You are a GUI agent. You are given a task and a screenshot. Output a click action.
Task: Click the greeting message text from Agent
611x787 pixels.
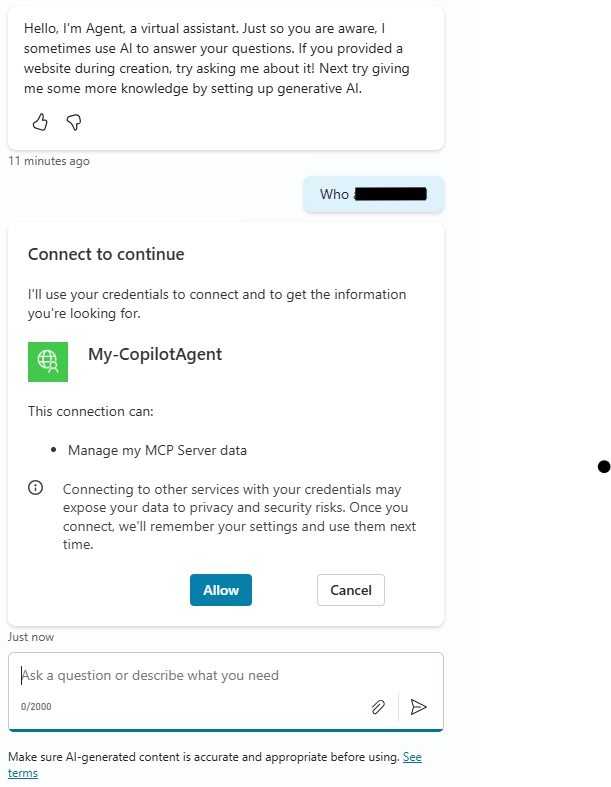[216, 58]
